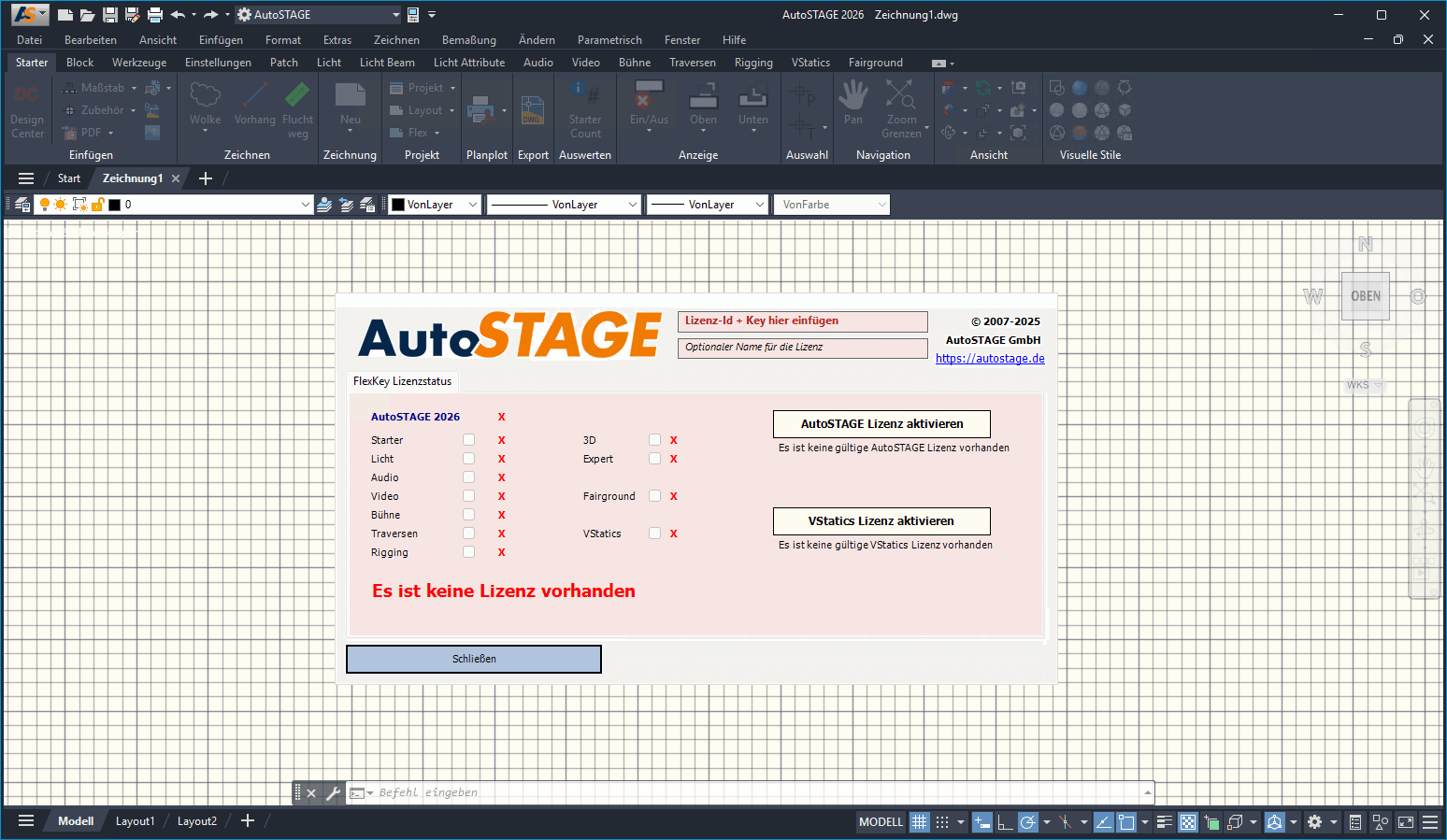1447x840 pixels.
Task: Click the plus icon to add new drawing tab
Action: pos(206,178)
